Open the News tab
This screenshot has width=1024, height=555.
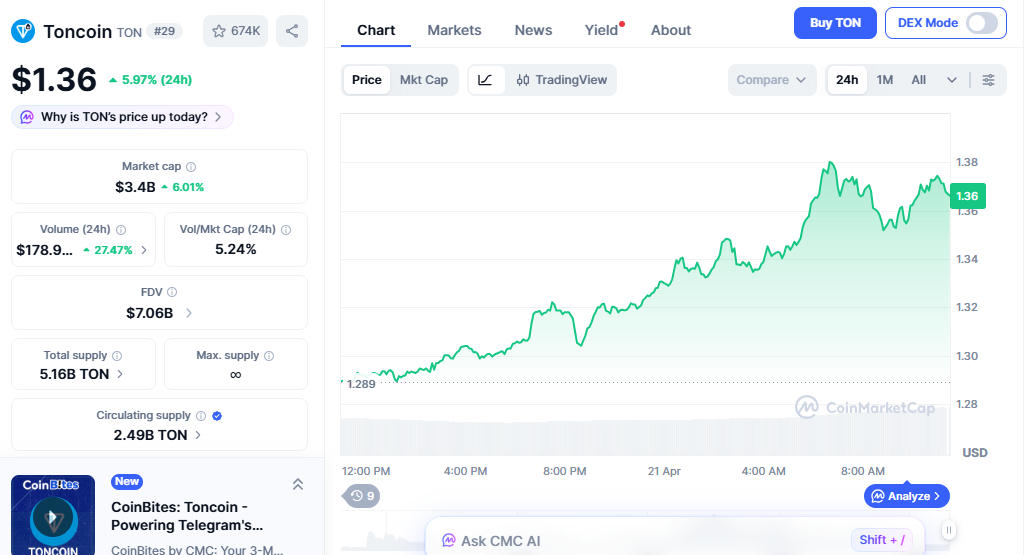click(x=534, y=30)
